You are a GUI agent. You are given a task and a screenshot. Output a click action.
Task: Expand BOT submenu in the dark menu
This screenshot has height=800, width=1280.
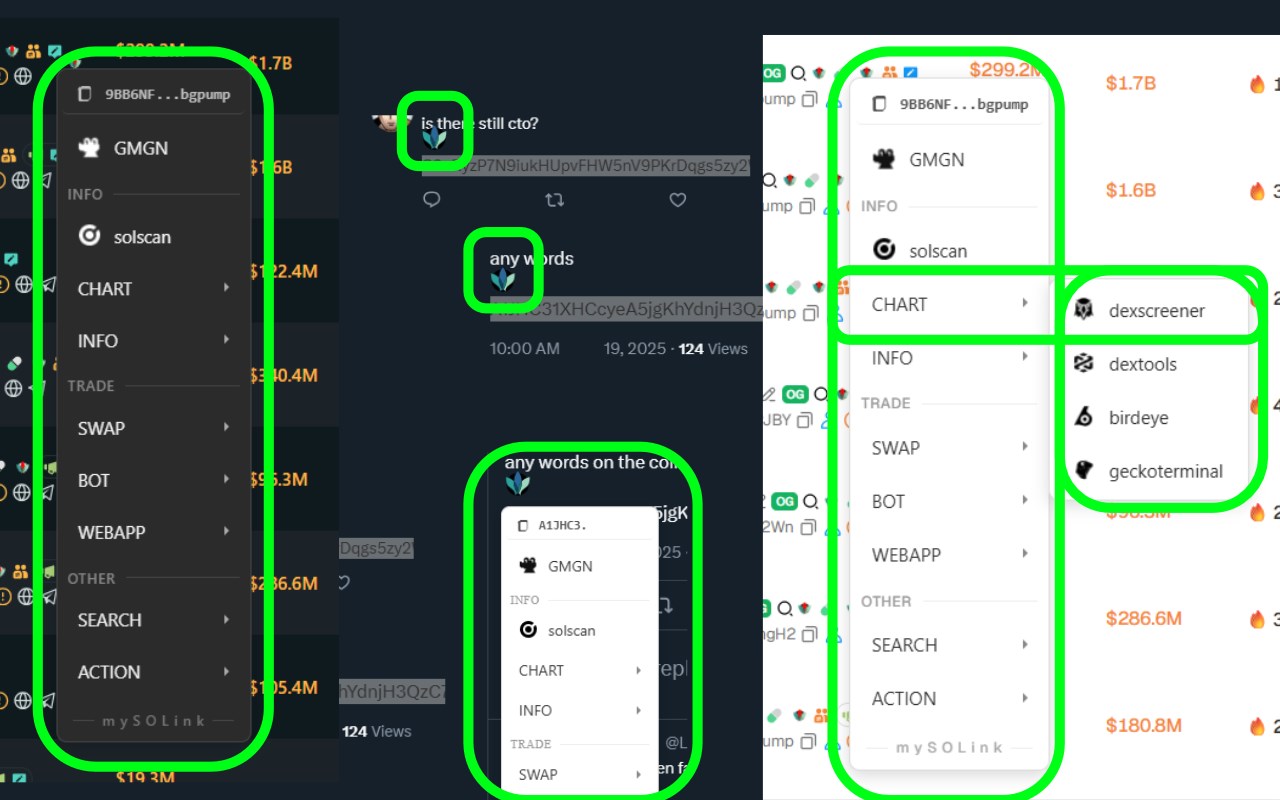pos(154,481)
